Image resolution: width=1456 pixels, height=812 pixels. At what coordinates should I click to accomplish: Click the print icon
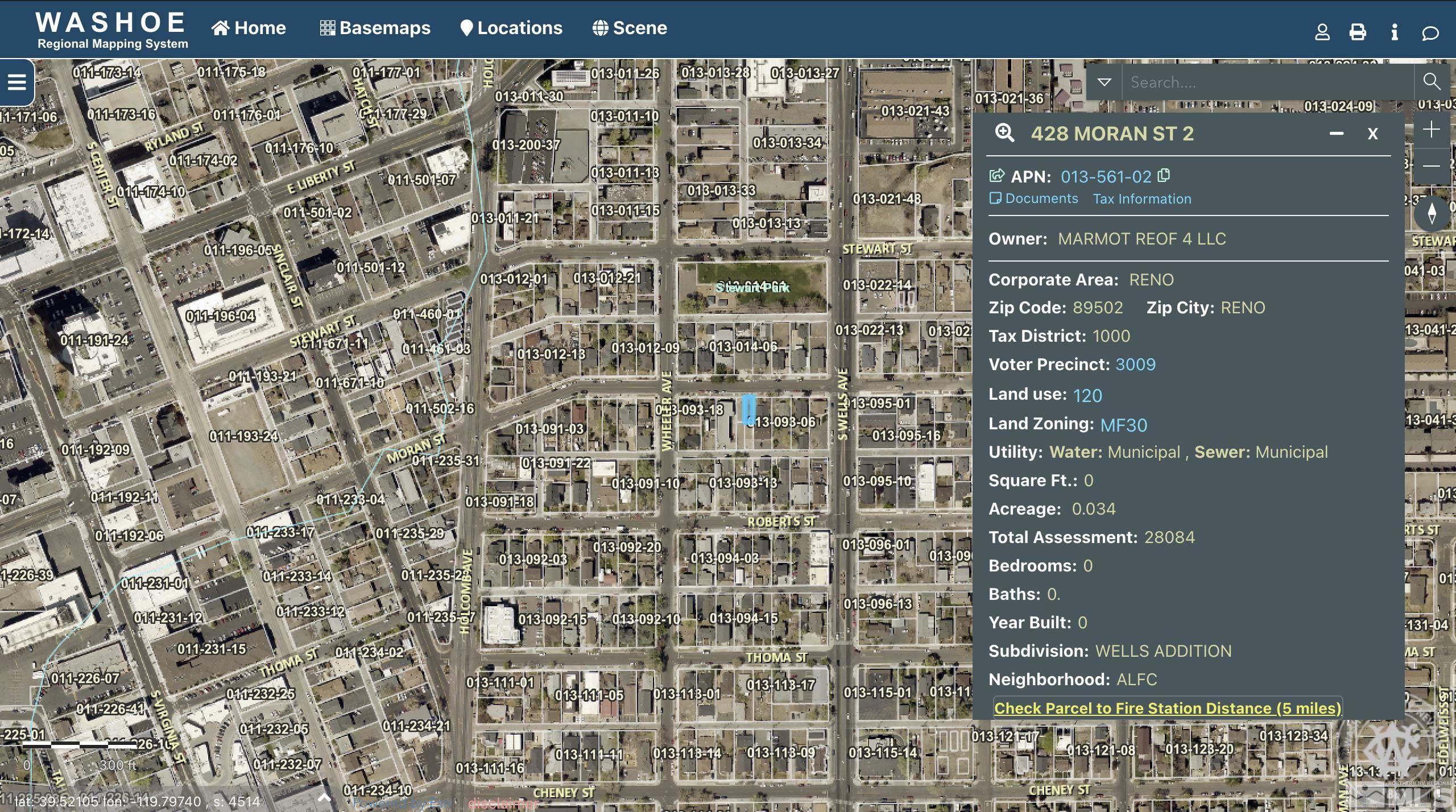[x=1358, y=32]
